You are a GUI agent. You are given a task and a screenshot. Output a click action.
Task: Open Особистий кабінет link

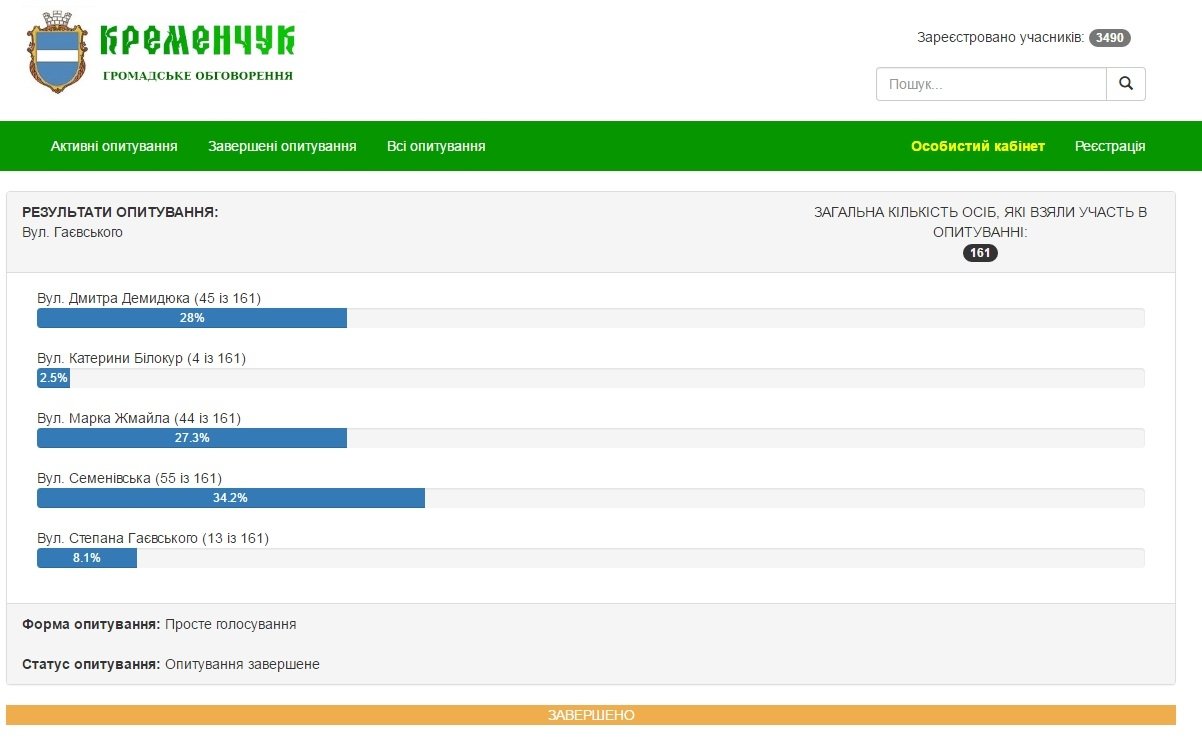point(977,146)
